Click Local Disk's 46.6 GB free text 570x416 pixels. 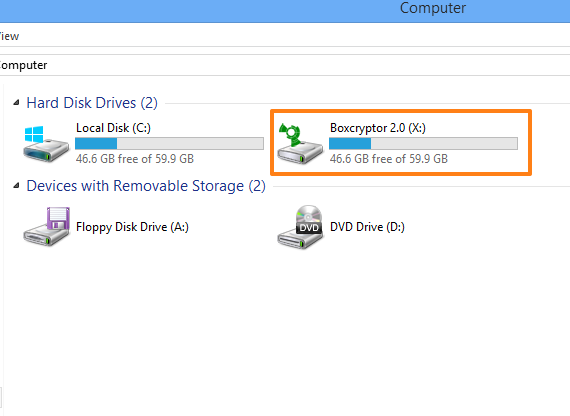coord(135,159)
